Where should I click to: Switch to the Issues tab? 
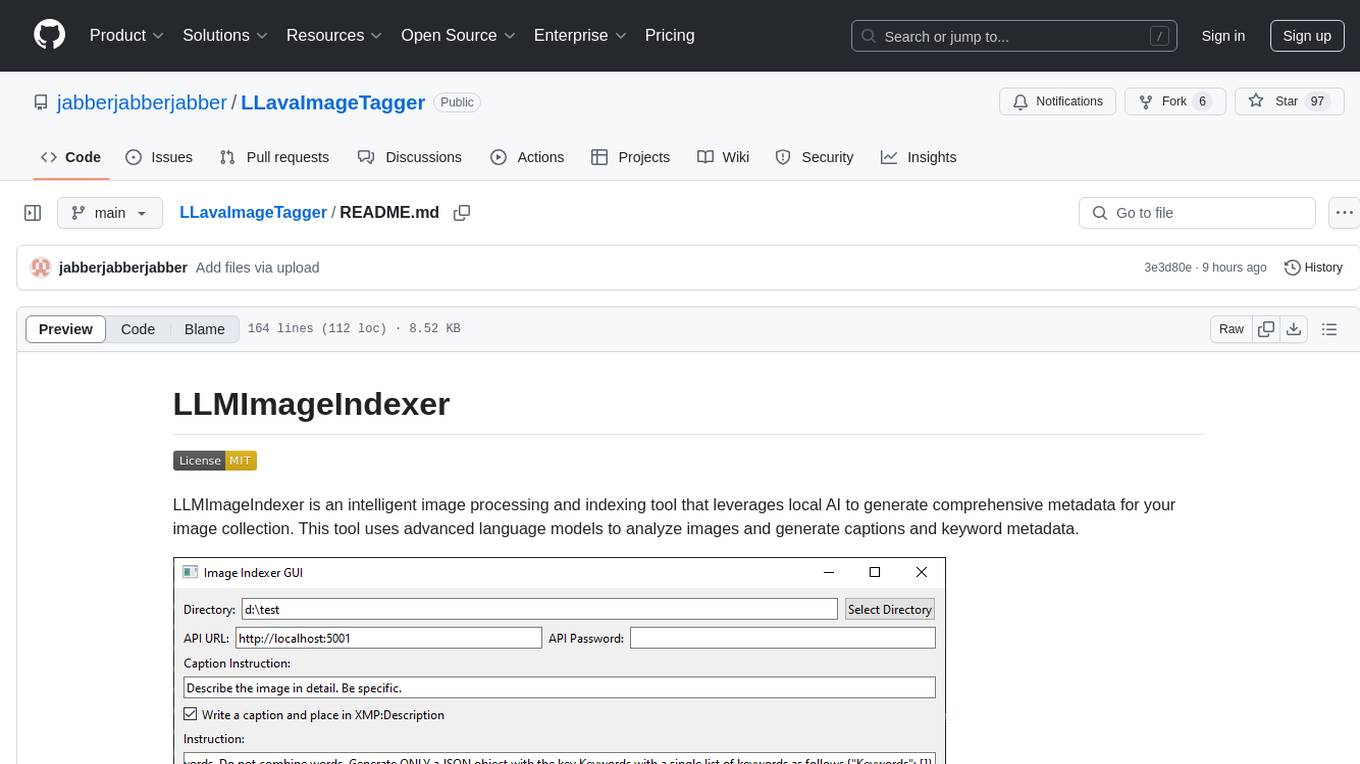click(x=159, y=157)
